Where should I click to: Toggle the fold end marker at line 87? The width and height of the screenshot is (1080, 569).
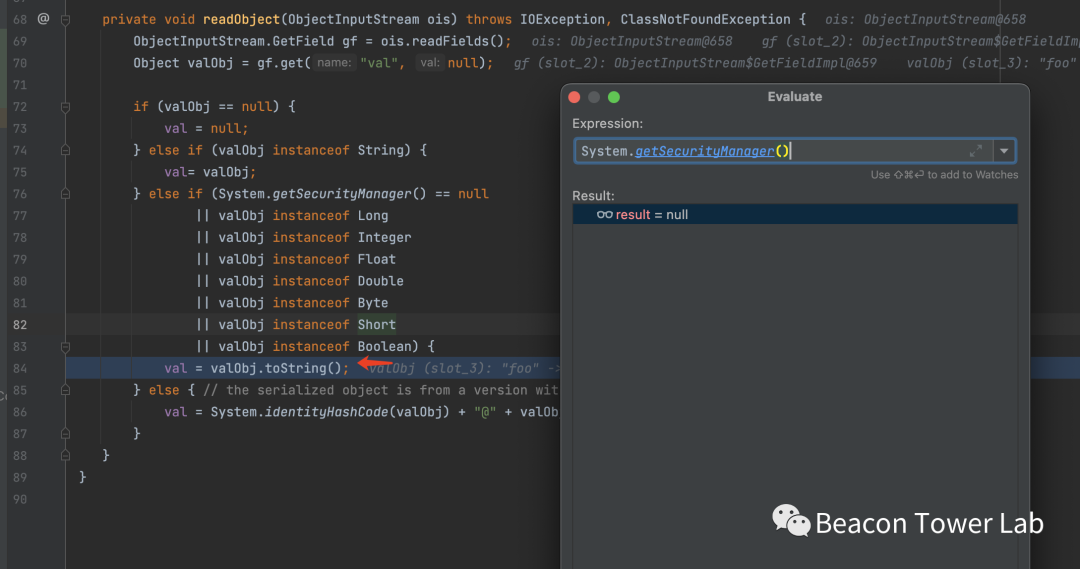65,433
